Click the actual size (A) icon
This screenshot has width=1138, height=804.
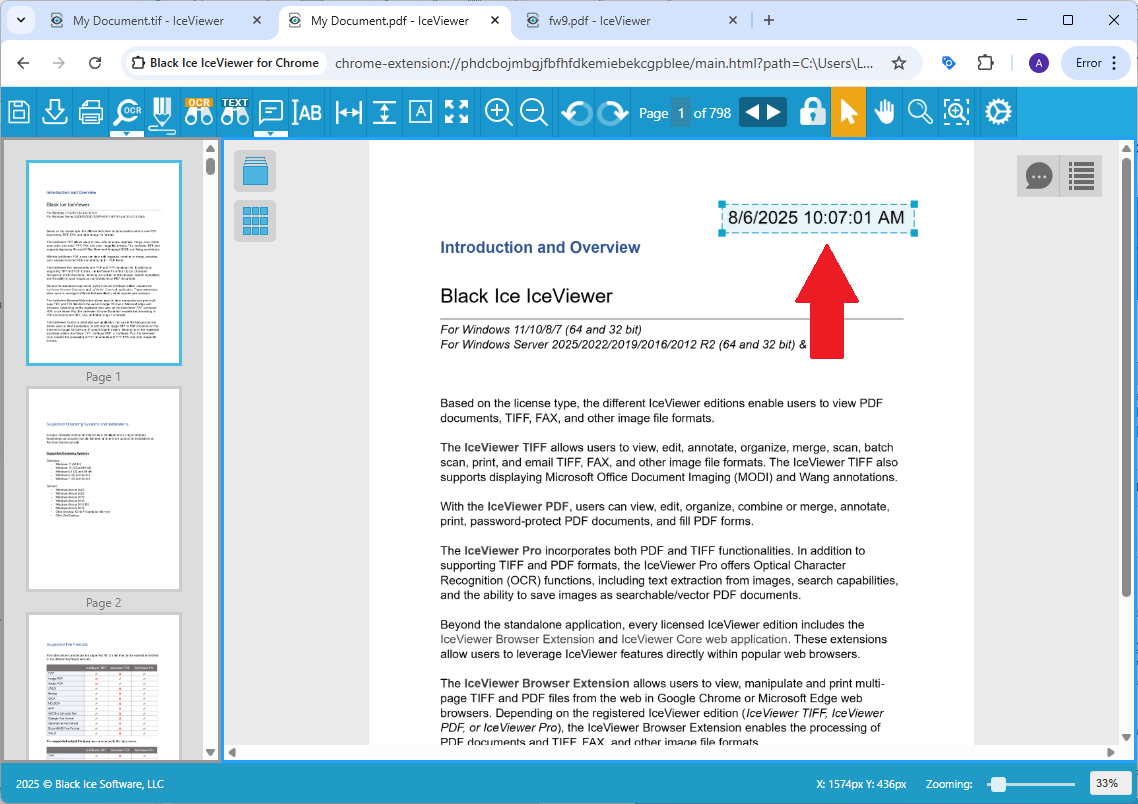click(x=420, y=112)
